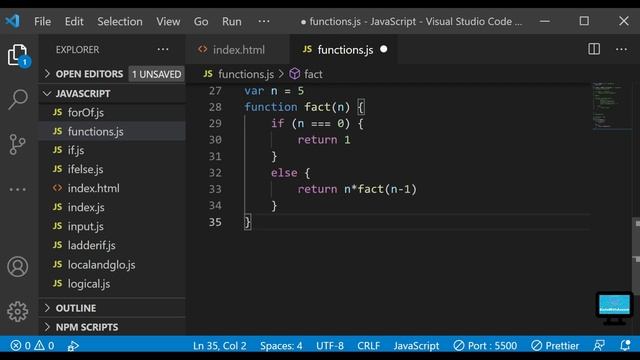Open ladderif.js in explorer

(112, 245)
